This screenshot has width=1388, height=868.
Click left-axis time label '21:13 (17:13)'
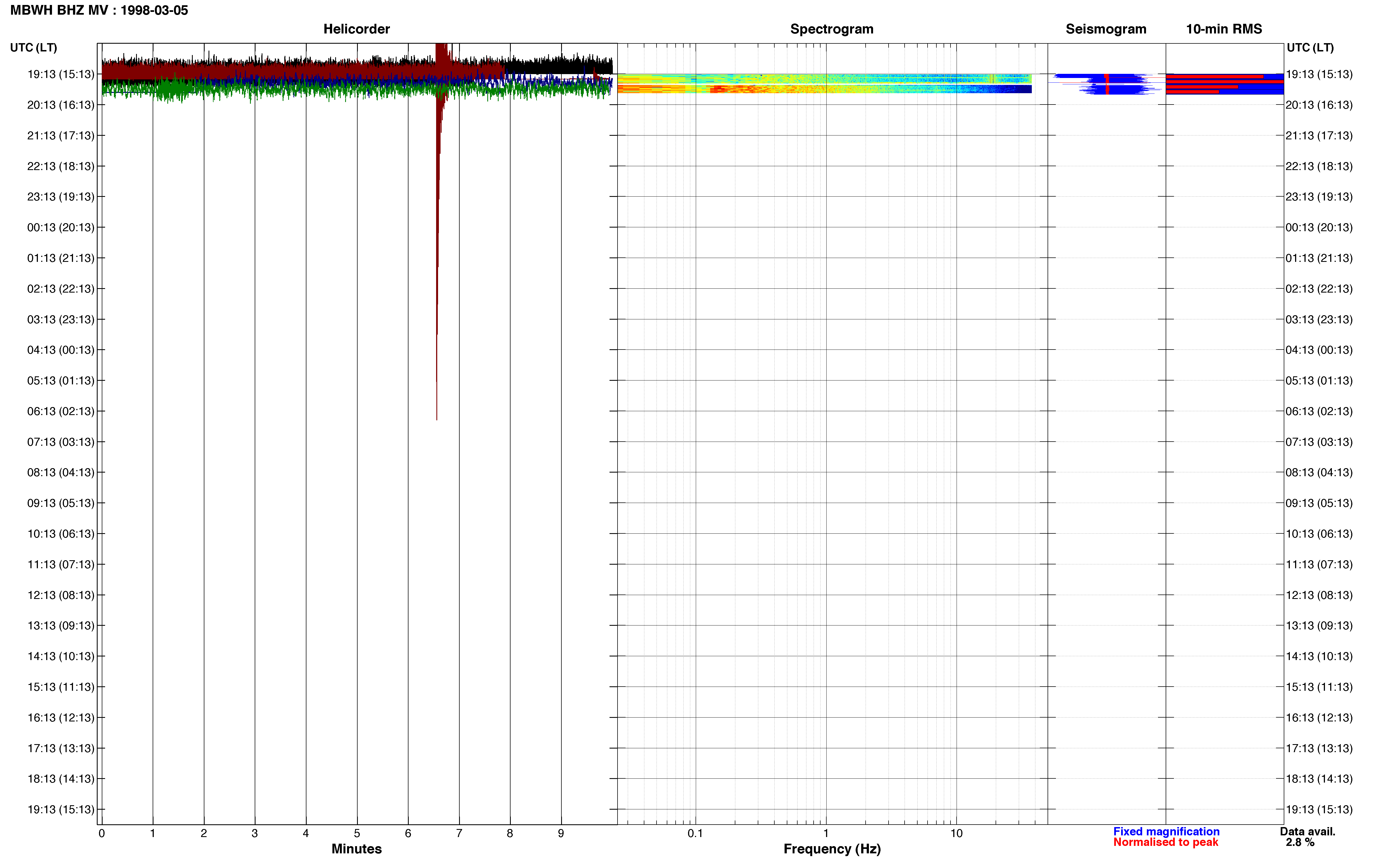[60, 135]
